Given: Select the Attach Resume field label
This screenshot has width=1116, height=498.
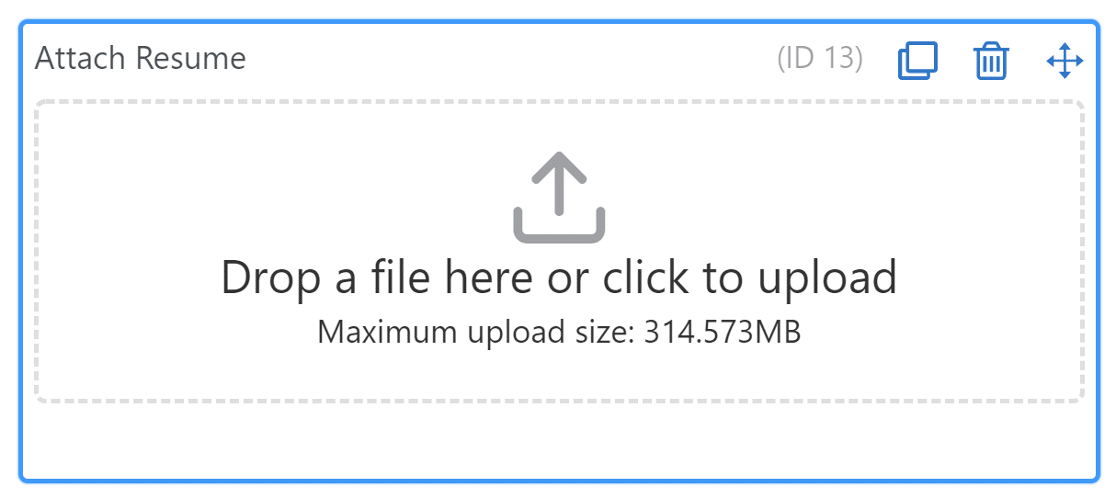Looking at the screenshot, I should pos(140,58).
